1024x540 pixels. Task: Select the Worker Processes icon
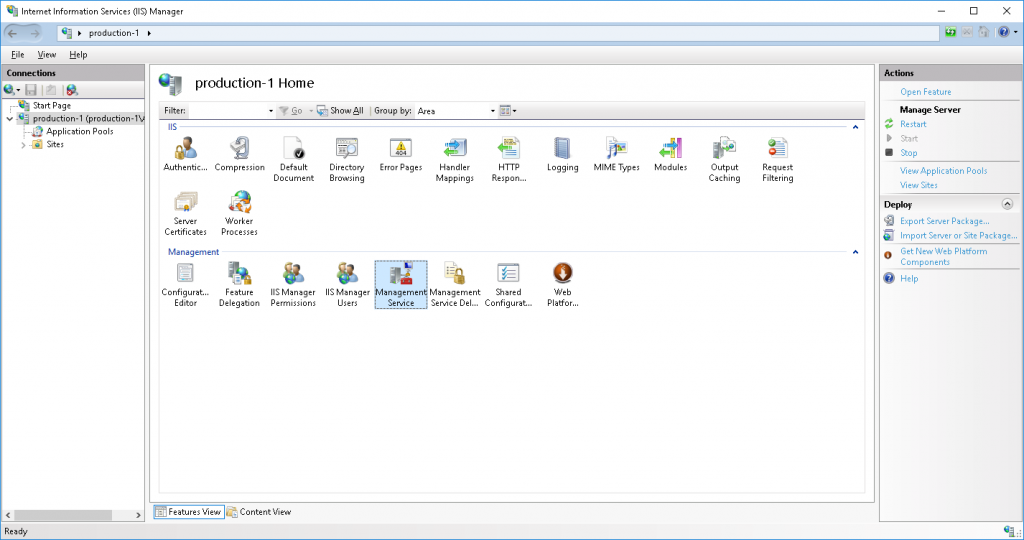(239, 204)
